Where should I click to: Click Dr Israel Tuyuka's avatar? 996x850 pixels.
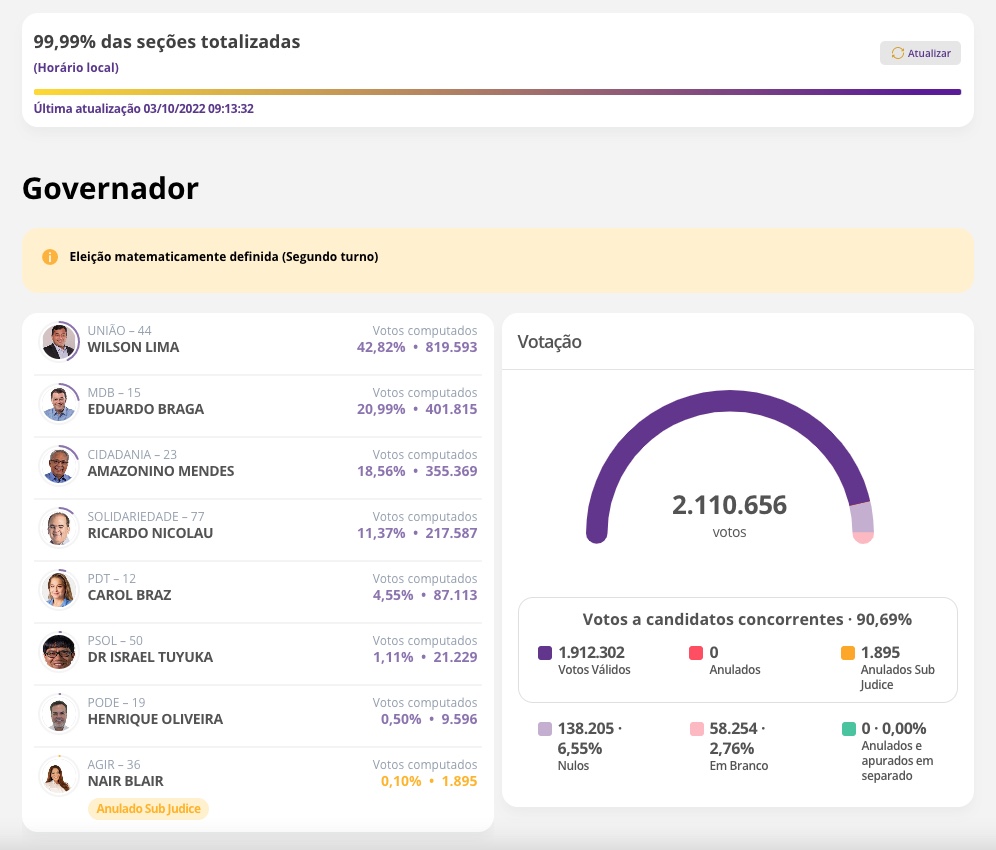(x=59, y=652)
